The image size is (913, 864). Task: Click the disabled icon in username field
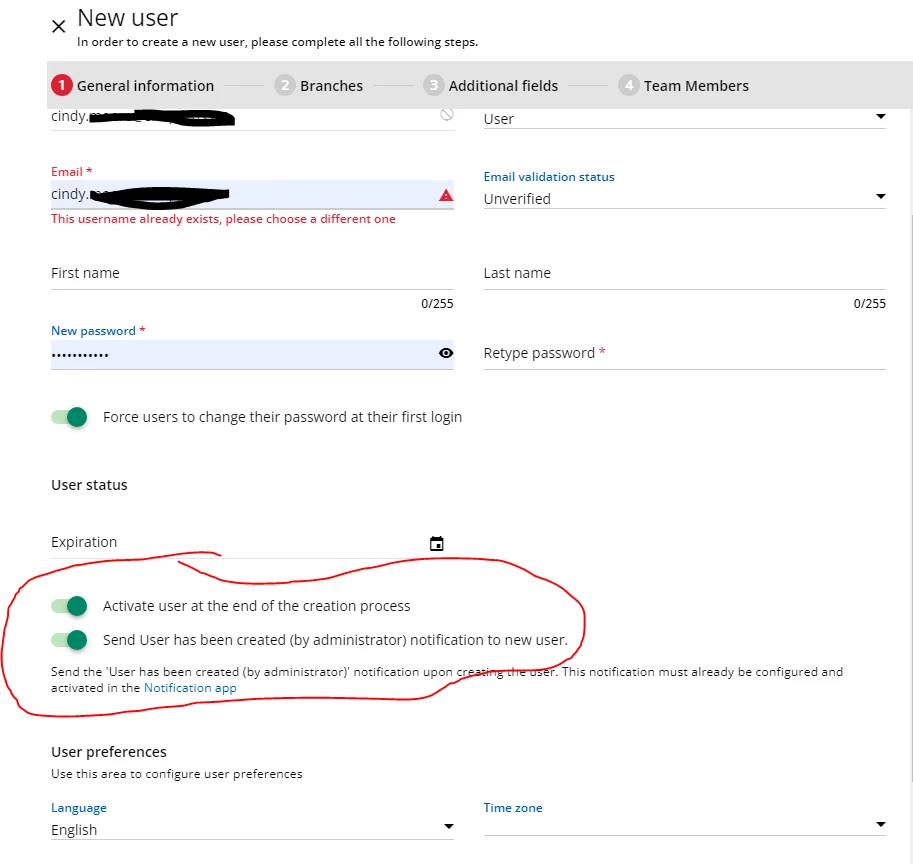tap(446, 115)
